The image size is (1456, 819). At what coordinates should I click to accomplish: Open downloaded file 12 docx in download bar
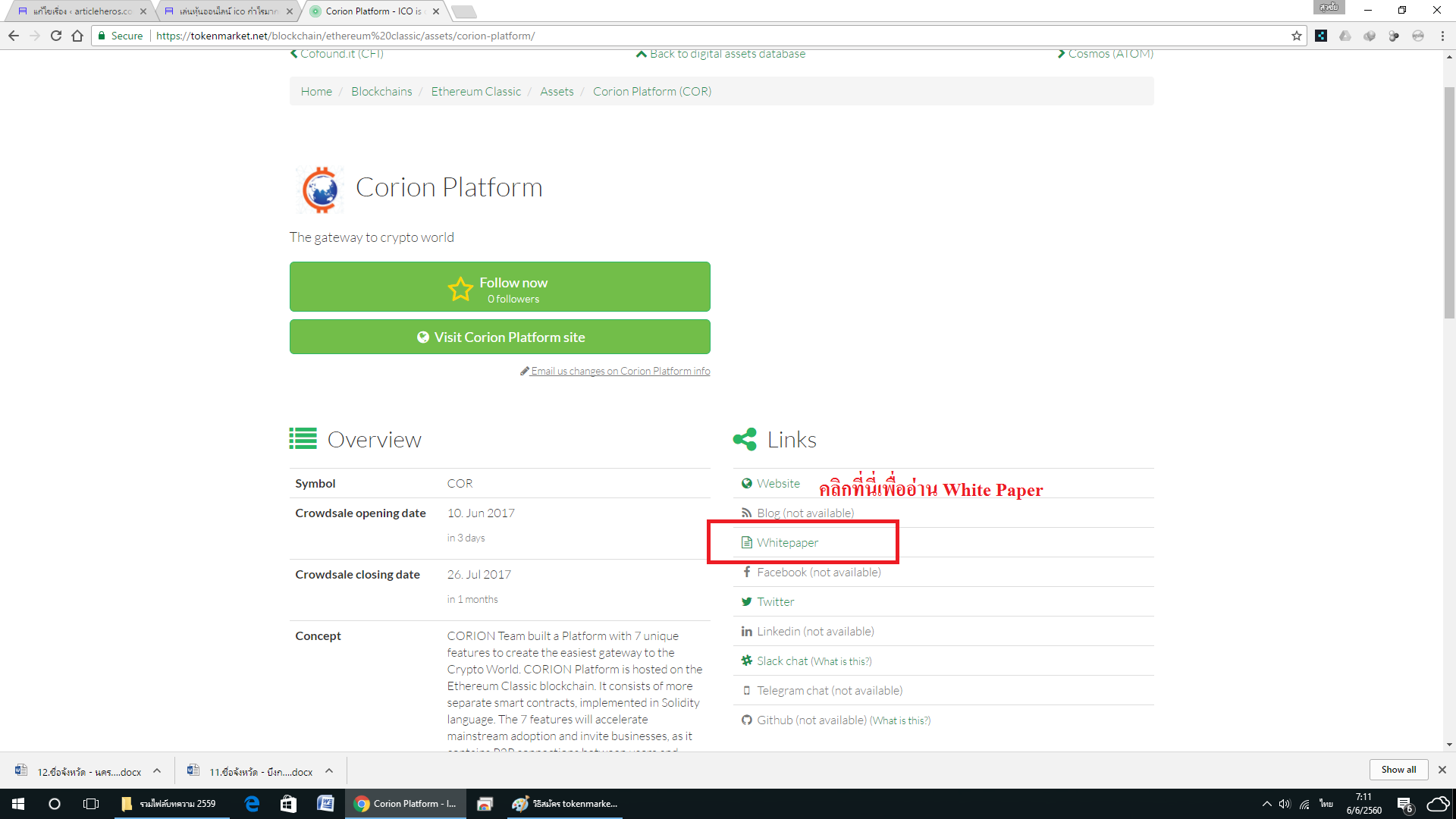[79, 771]
